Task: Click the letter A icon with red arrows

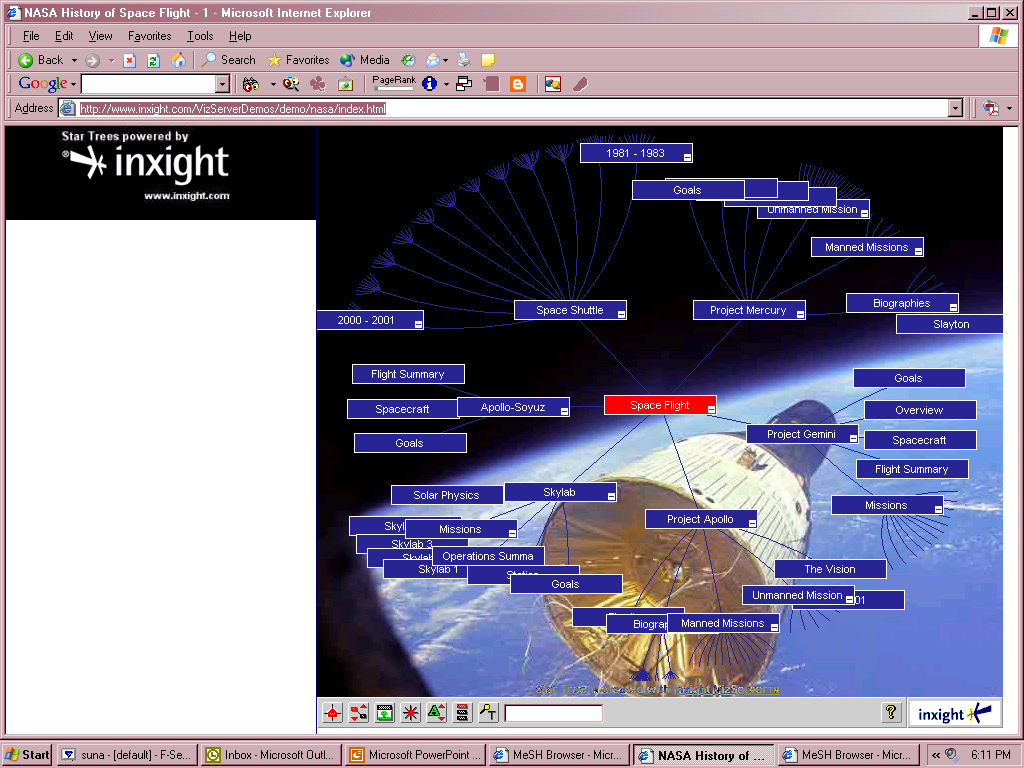Action: pos(437,713)
